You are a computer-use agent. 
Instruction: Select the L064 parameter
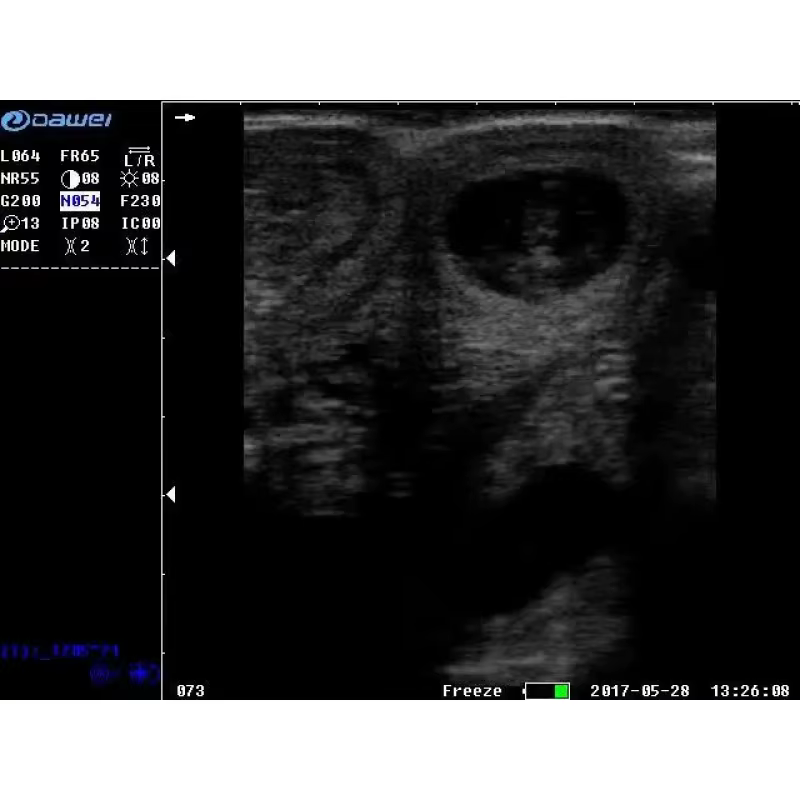click(20, 156)
